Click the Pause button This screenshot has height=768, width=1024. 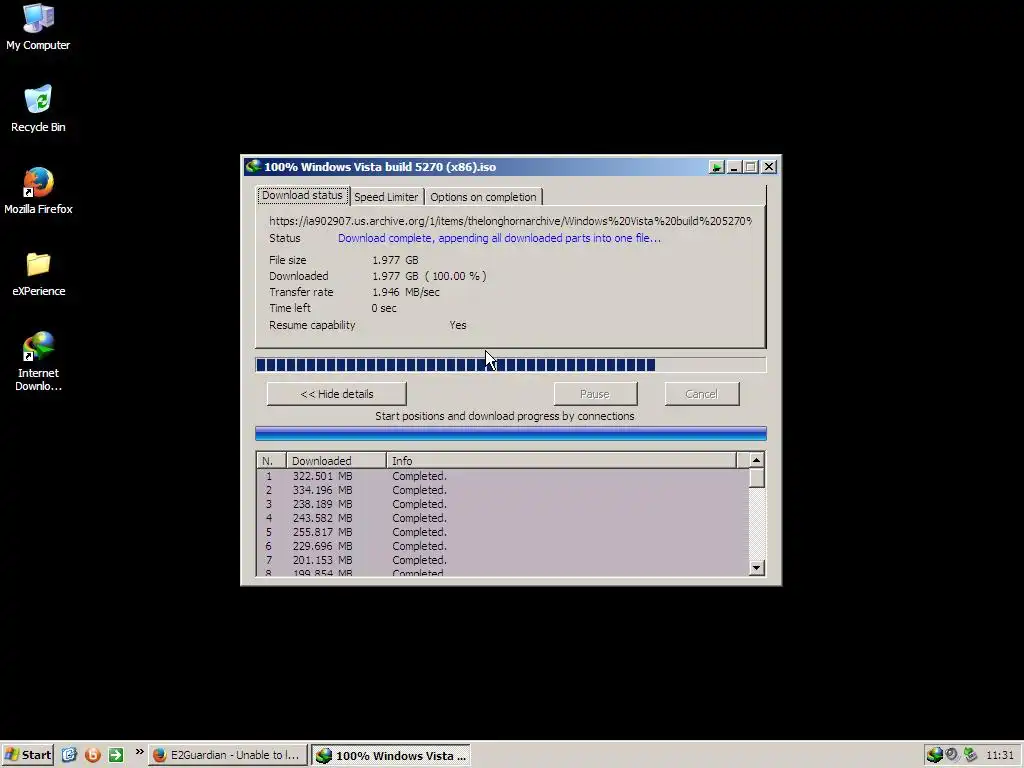[595, 394]
